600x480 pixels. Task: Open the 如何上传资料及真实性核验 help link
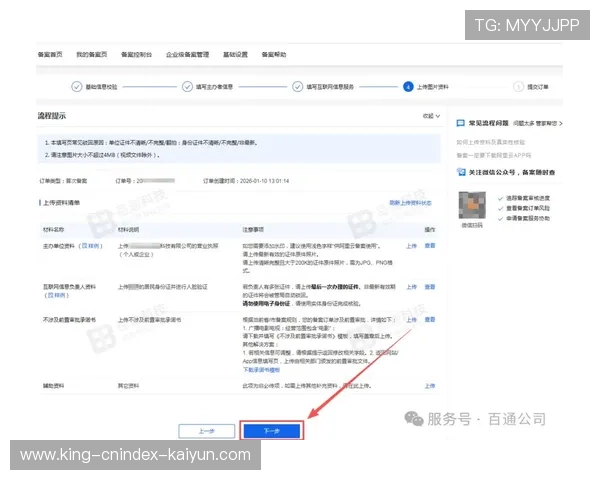pos(491,142)
